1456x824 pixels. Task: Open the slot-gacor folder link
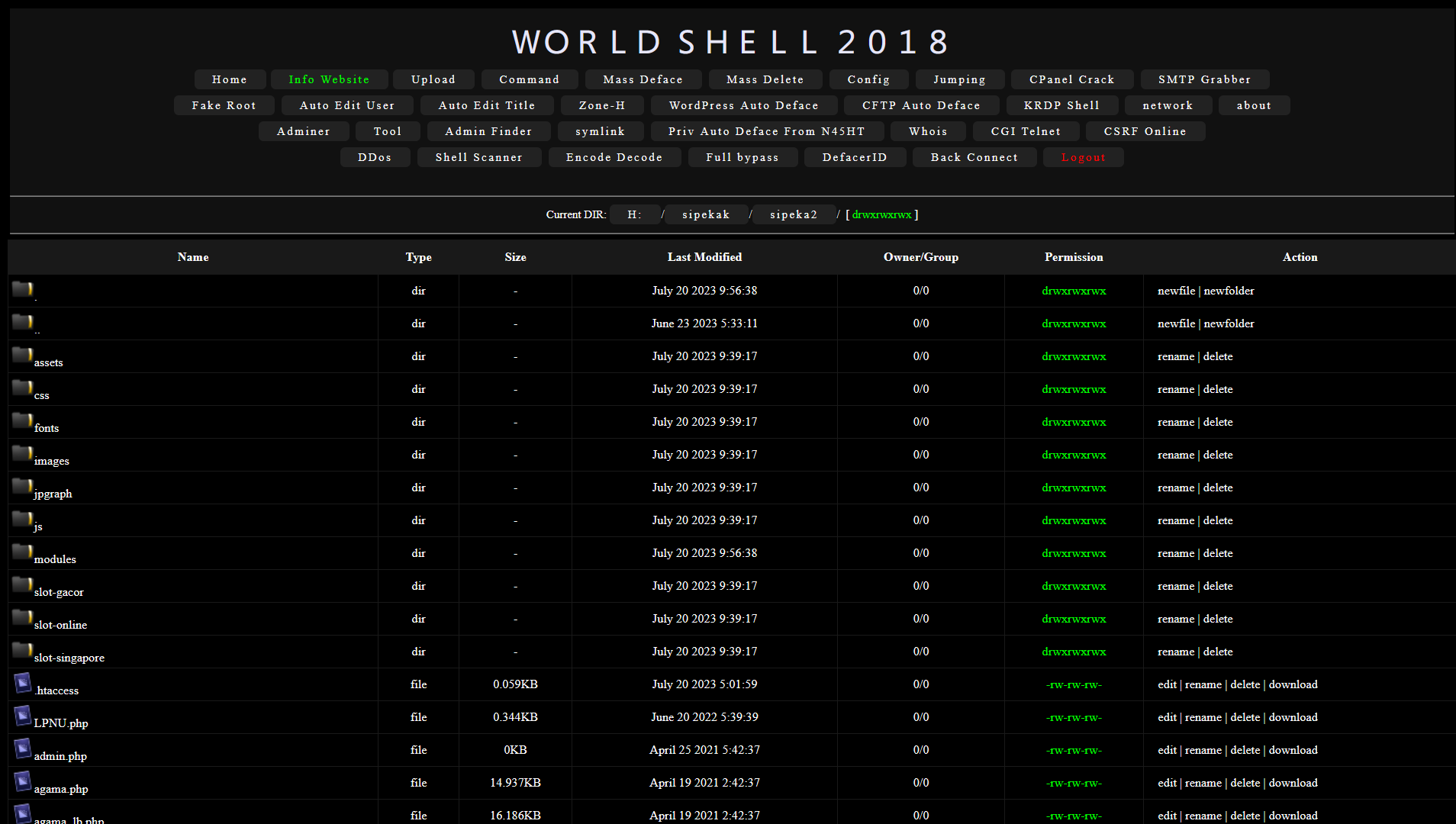tap(59, 592)
